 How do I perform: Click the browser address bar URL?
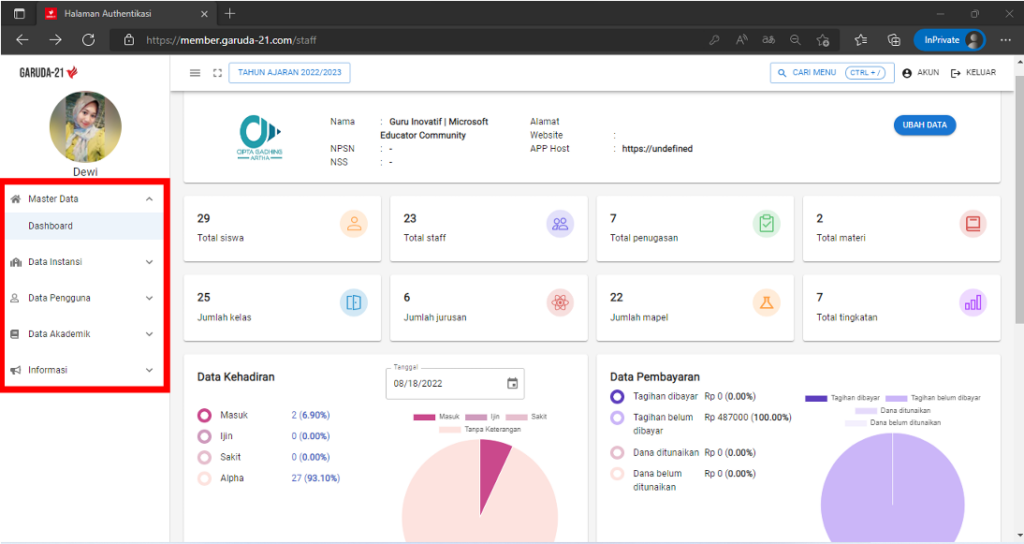pos(231,40)
